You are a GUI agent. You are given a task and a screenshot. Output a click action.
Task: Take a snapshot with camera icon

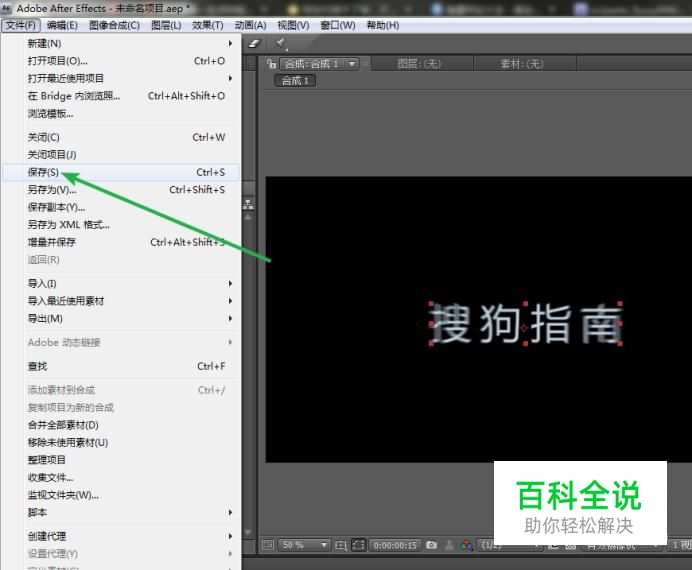point(431,545)
